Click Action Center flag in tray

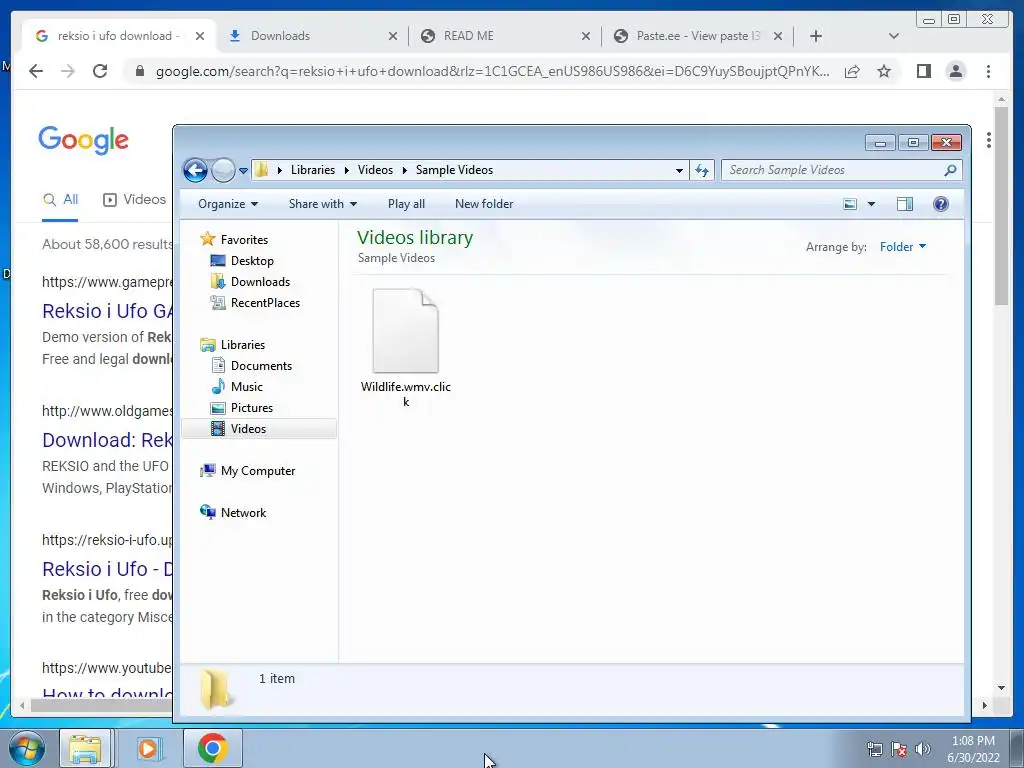[899, 749]
